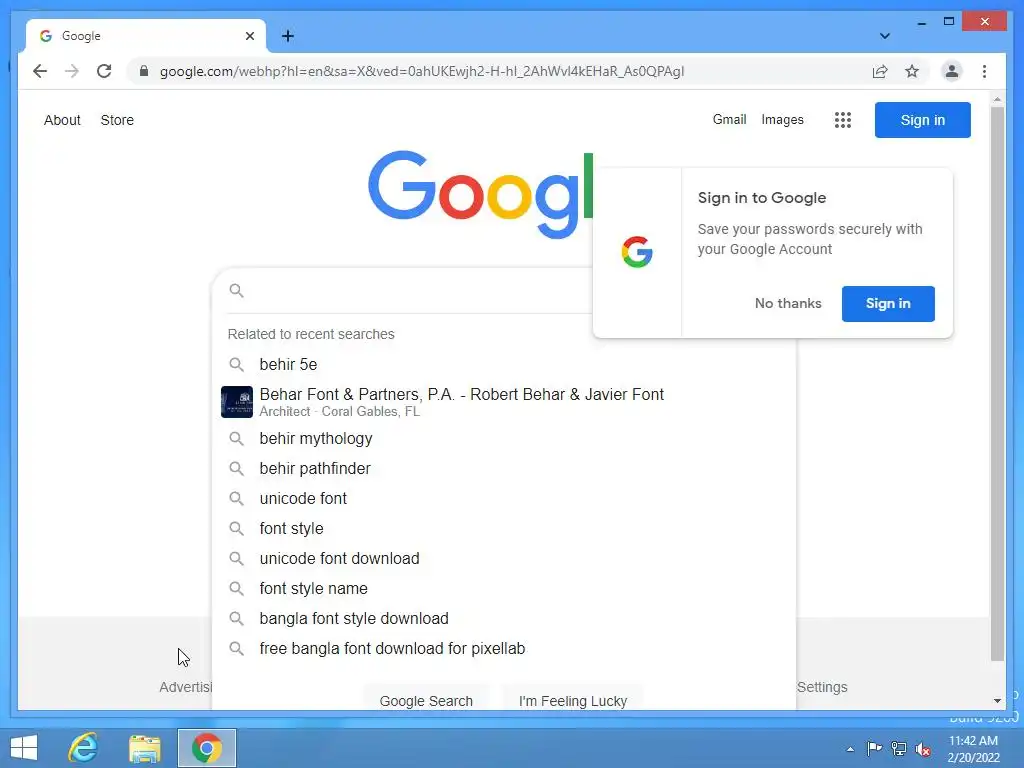
Task: Open the Action Center flag icon
Action: point(874,749)
